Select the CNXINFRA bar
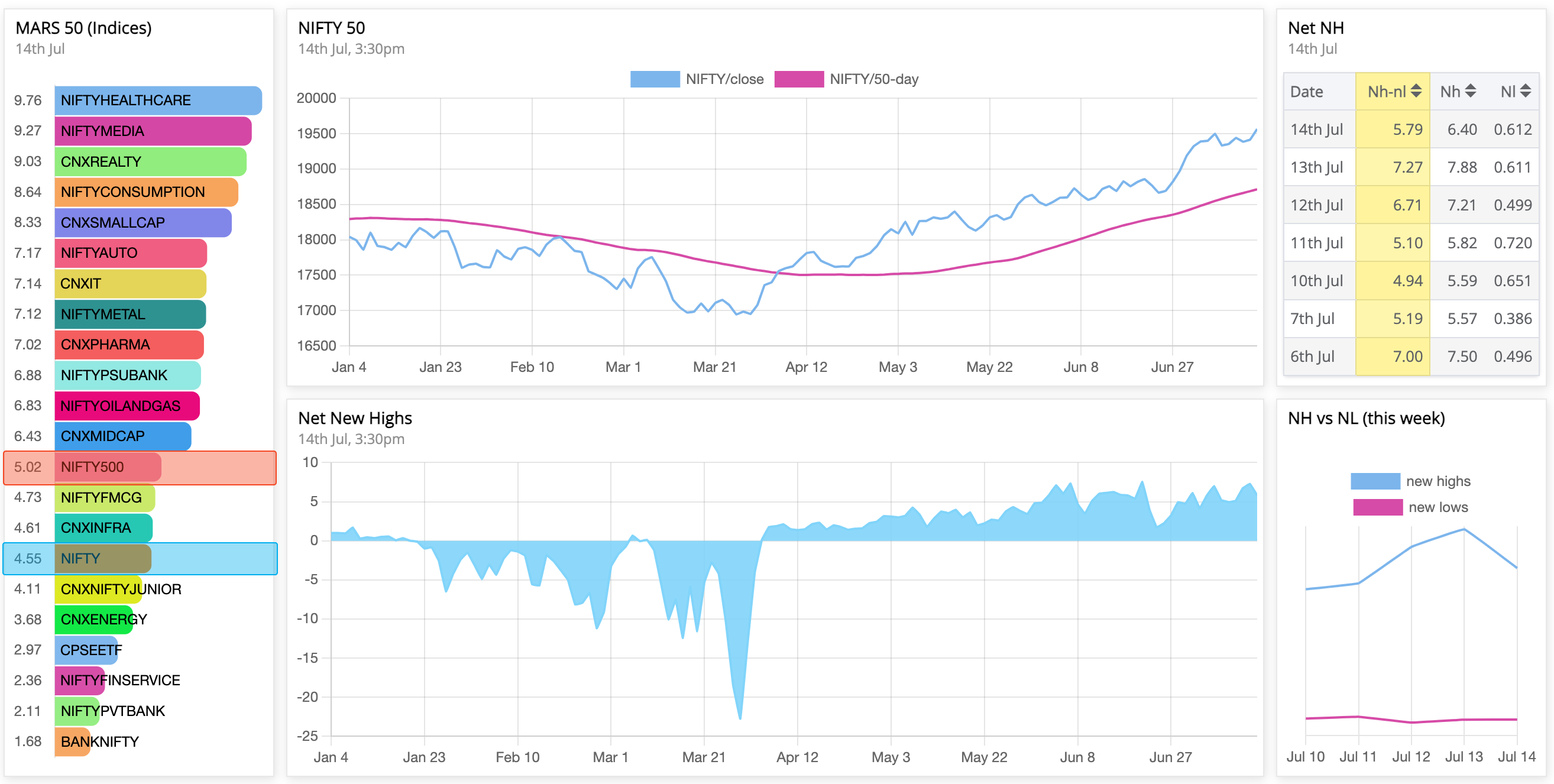1554x784 pixels. pyautogui.click(x=103, y=527)
